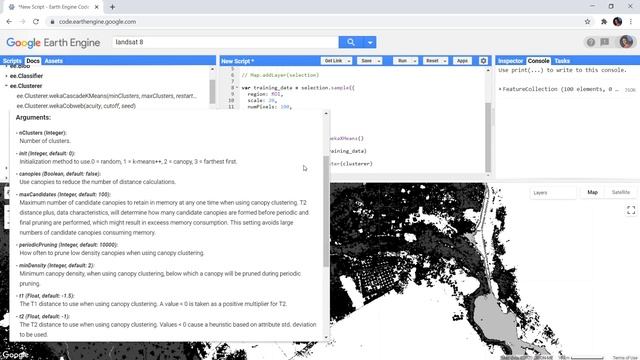Click the code editor vertical scrollbar
Viewport: 640px width, 360px height.
tap(488, 137)
